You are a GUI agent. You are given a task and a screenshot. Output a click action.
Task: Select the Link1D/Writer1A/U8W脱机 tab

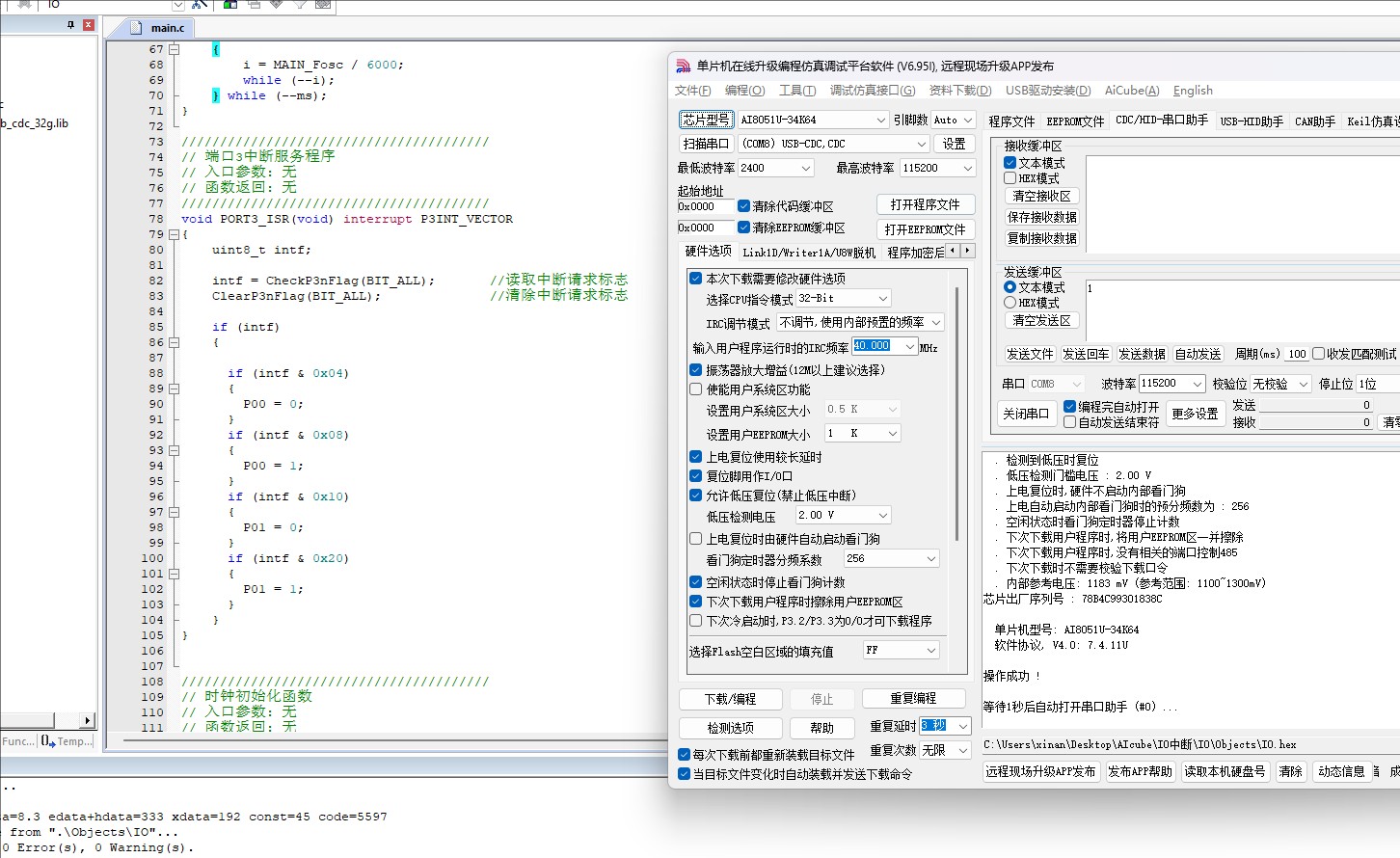point(809,253)
